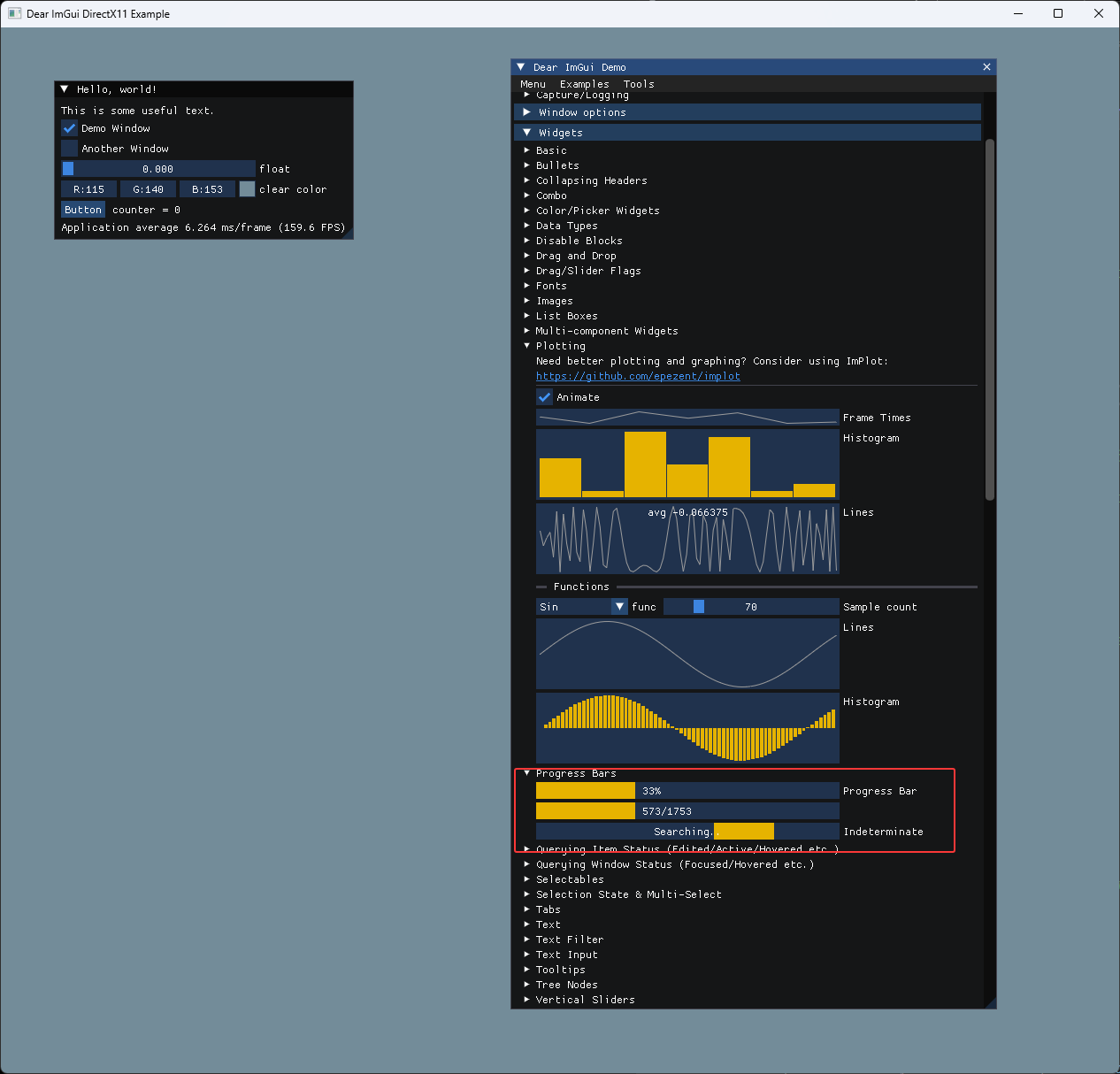Enable the Another Window checkbox
The height and width of the screenshot is (1074, 1120).
tap(69, 148)
